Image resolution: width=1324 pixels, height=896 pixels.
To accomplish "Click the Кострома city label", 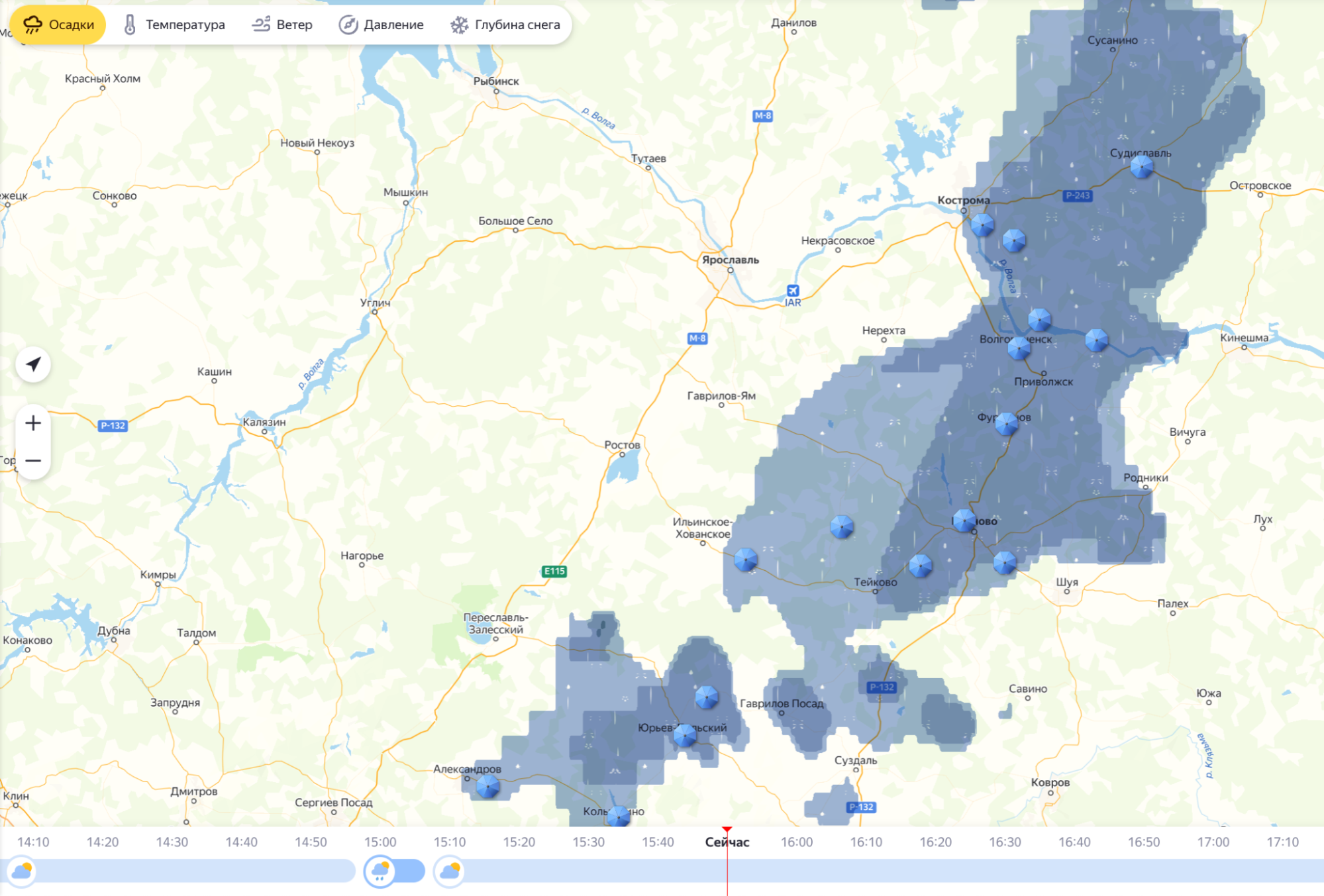I will click(x=963, y=200).
